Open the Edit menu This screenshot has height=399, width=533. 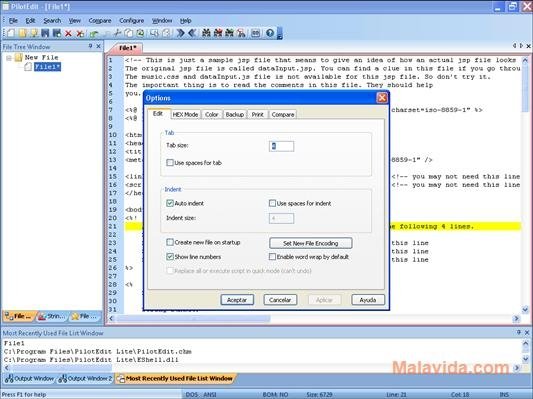coord(30,21)
